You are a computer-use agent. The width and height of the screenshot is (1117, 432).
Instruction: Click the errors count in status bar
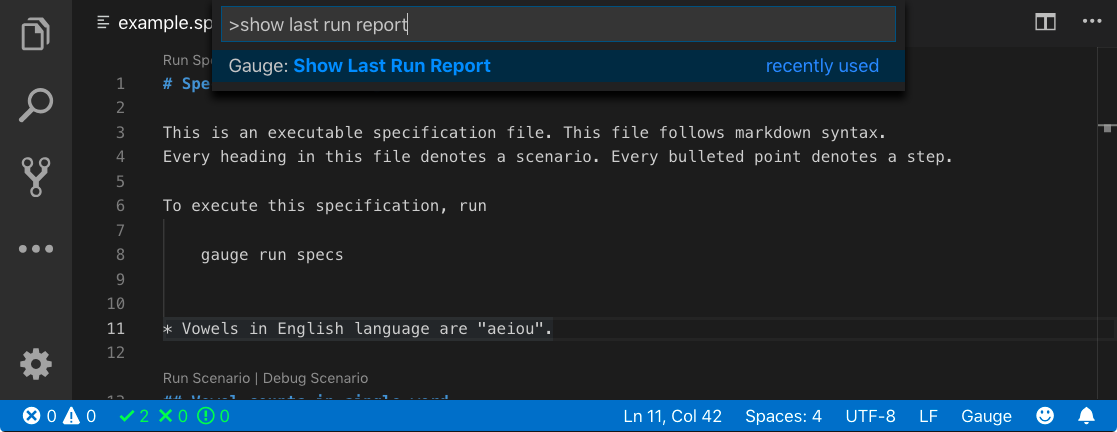pos(39,416)
